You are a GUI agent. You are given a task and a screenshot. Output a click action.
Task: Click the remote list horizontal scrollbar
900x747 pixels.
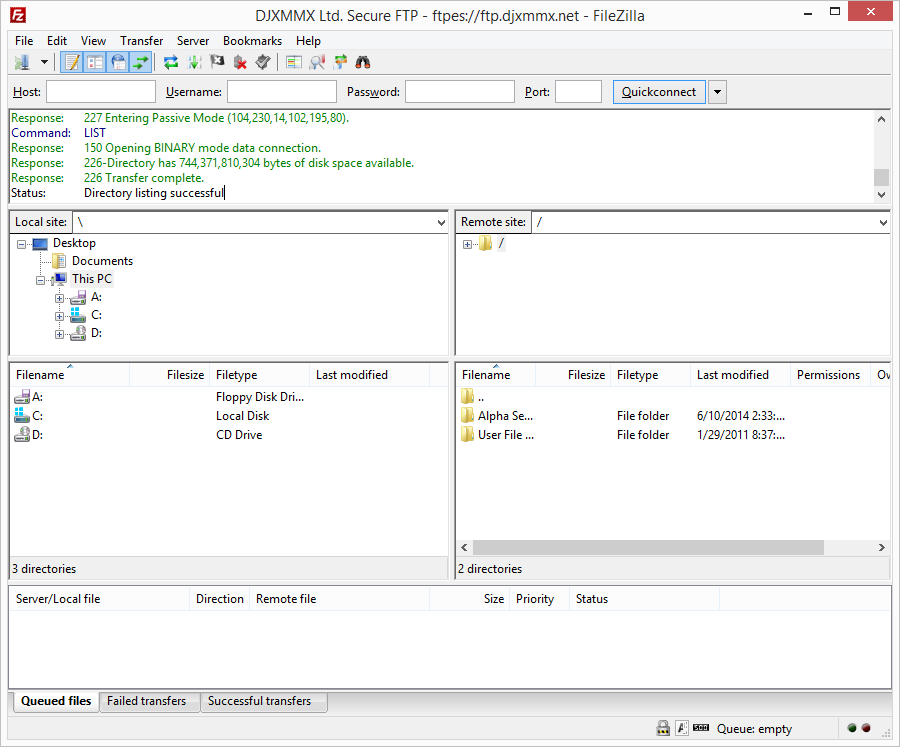pyautogui.click(x=648, y=548)
